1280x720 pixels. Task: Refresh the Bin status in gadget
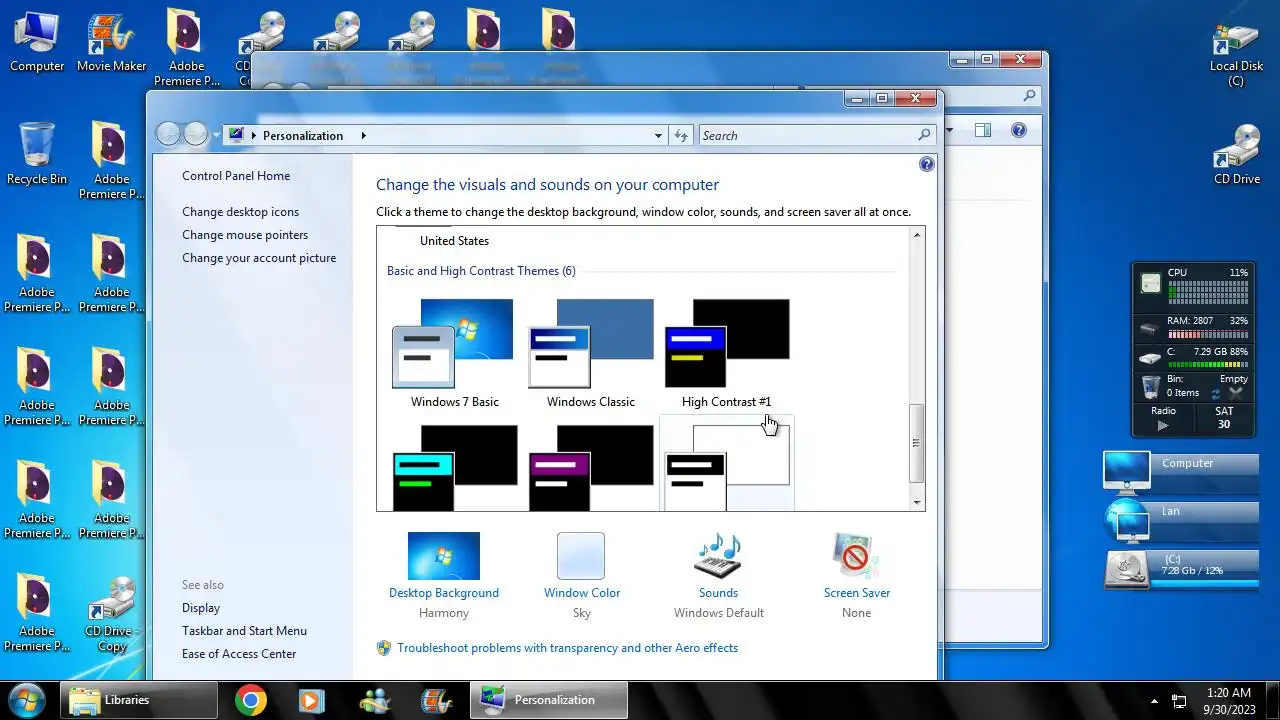coord(1216,394)
